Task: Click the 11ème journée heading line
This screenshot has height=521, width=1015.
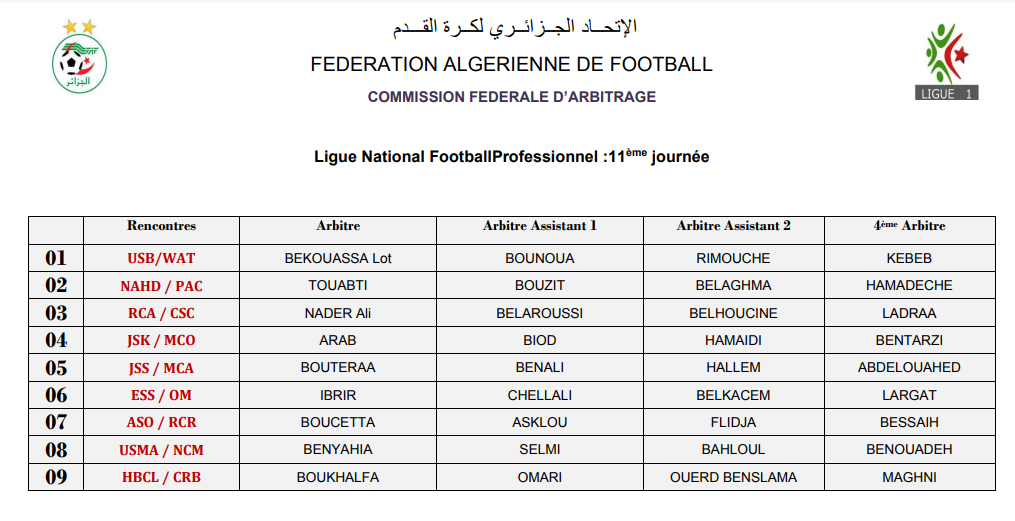Action: tap(511, 156)
